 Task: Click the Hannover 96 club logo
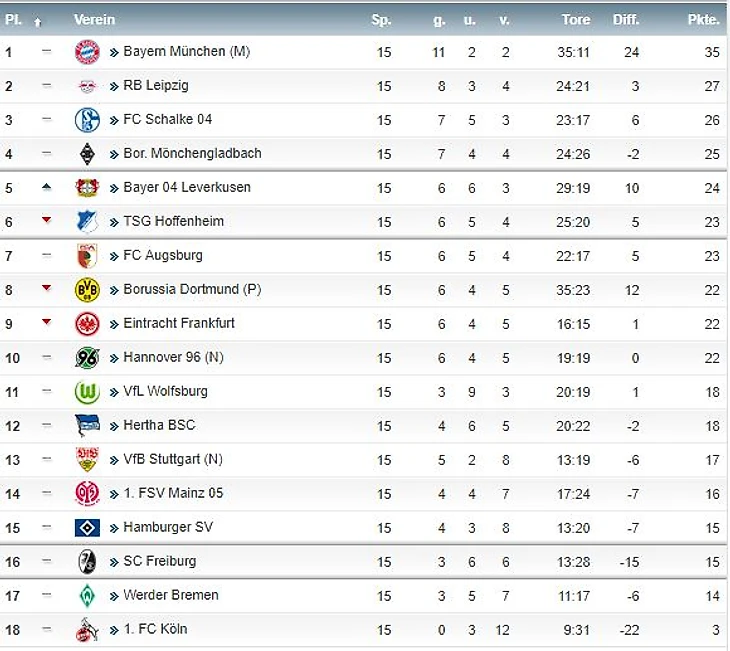[x=88, y=358]
